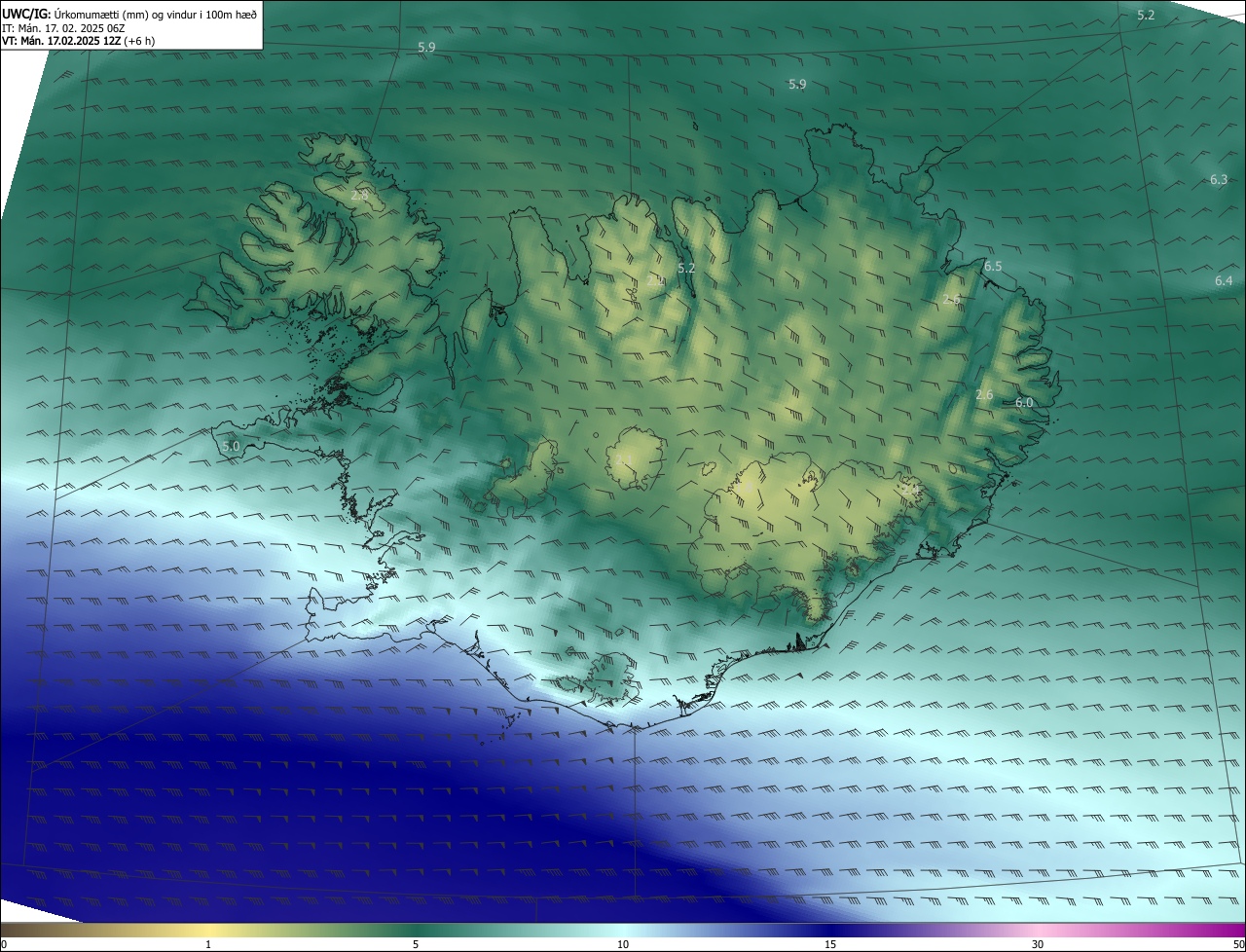
Task: Click the IT initial time line '06Z'
Action: coord(115,28)
